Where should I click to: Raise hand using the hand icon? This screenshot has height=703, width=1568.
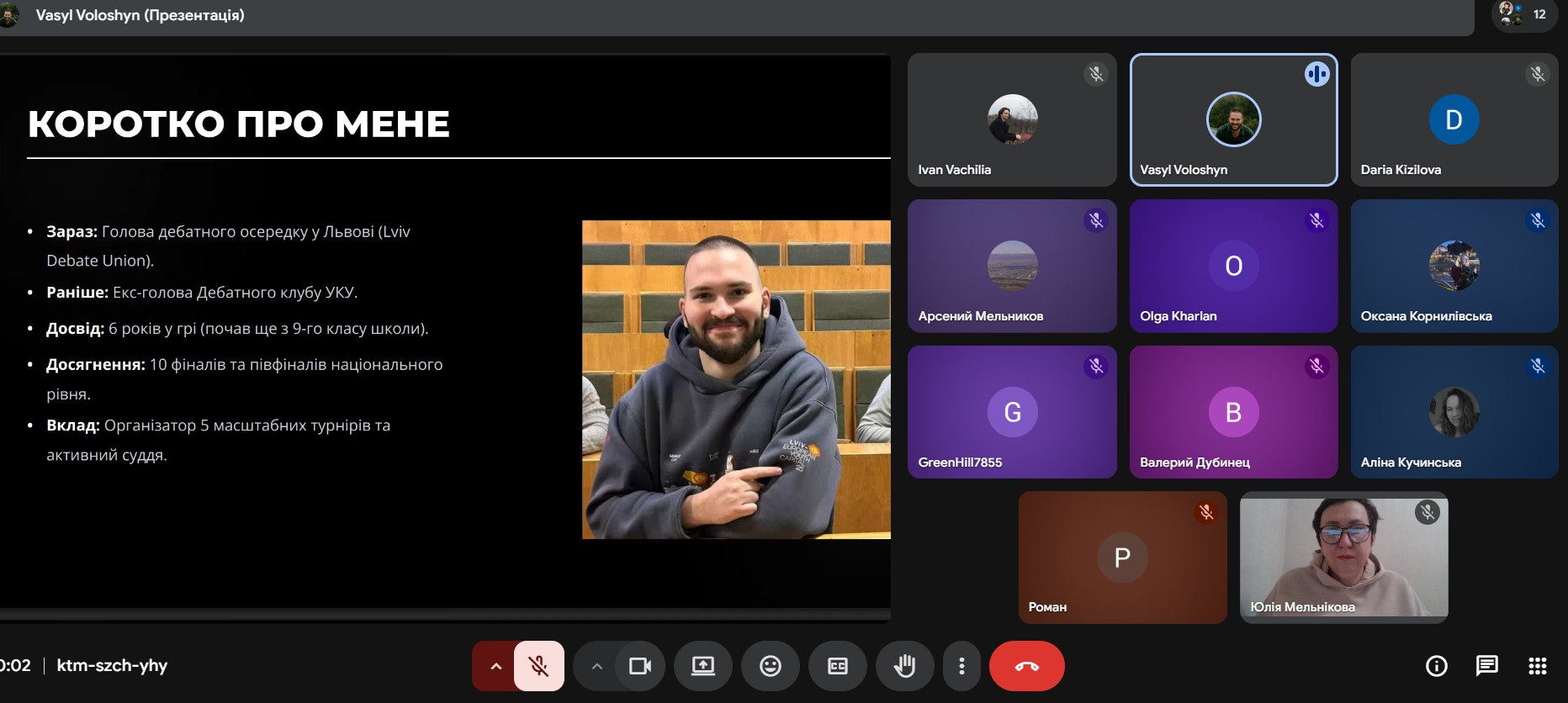click(x=904, y=666)
